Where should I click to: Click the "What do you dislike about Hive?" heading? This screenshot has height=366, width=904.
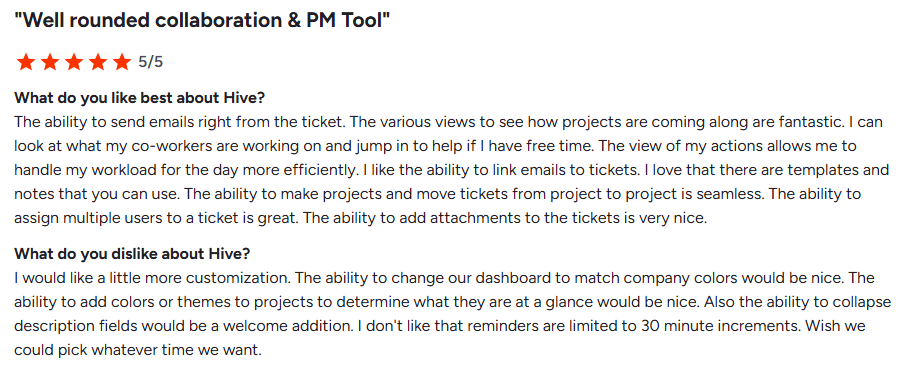132,254
